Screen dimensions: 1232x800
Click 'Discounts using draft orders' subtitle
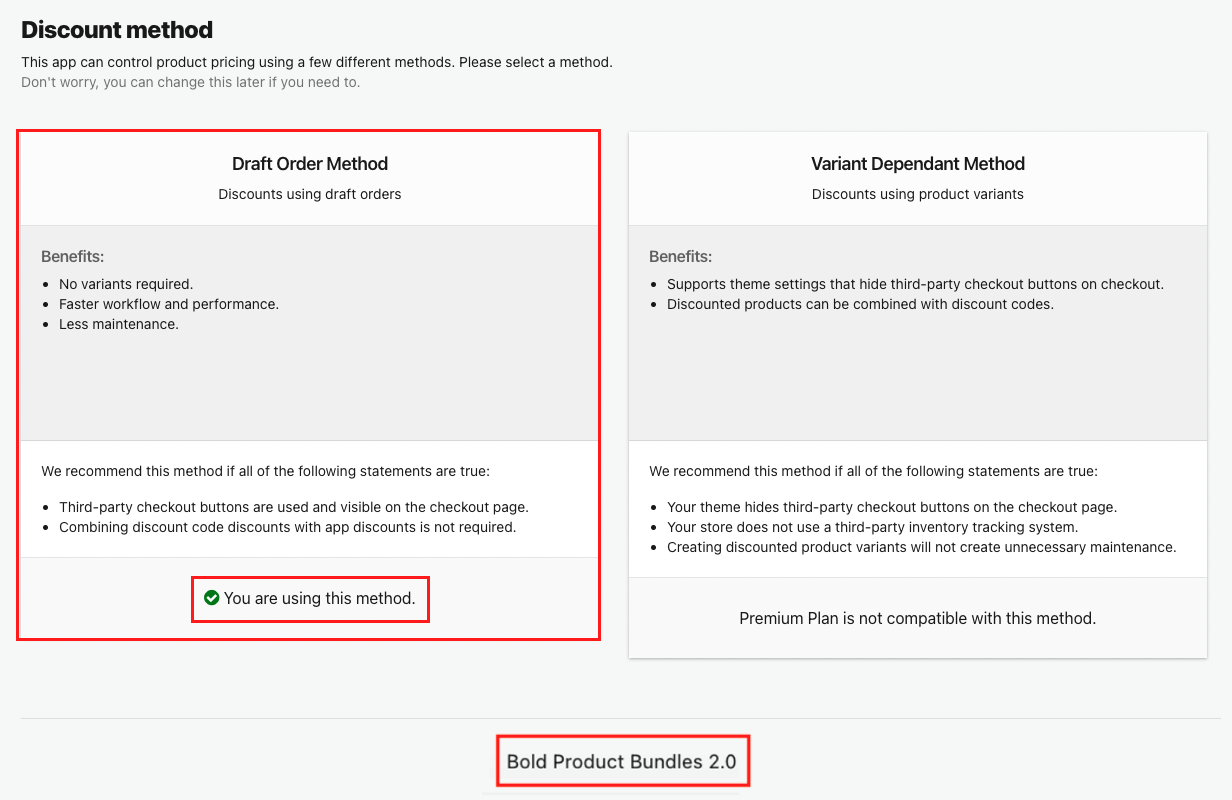pyautogui.click(x=310, y=194)
